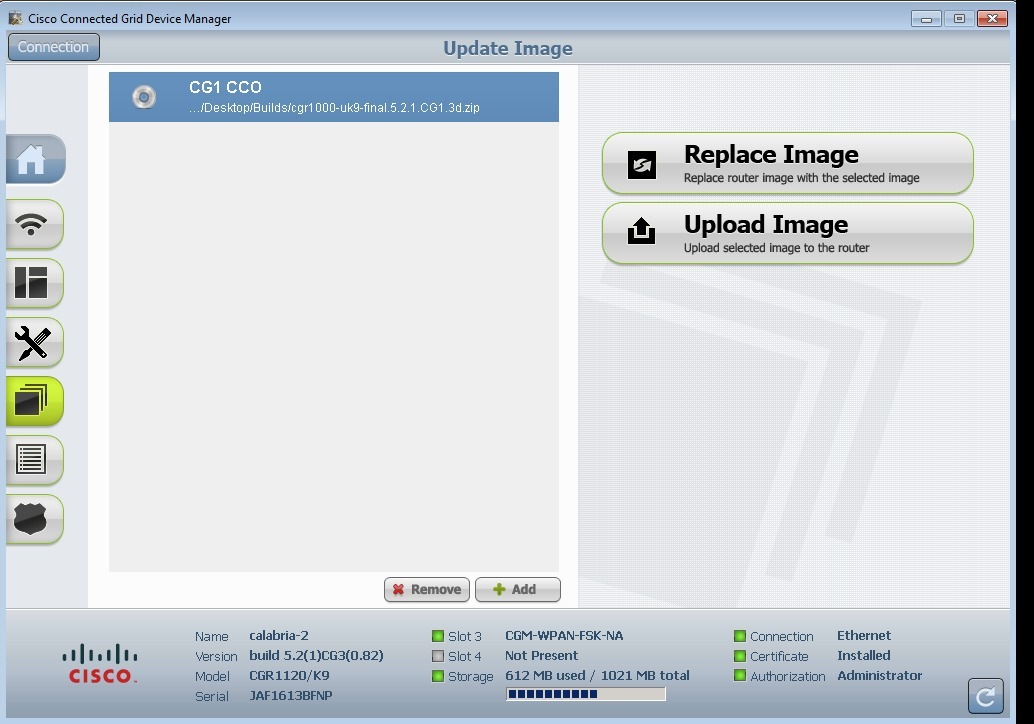Click the Upload Image arrow icon
1034x724 pixels.
(641, 231)
